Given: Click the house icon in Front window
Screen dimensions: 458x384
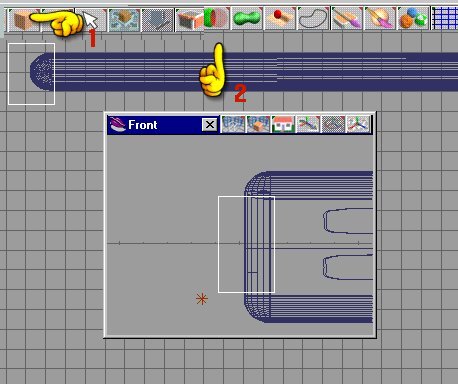Looking at the screenshot, I should click(x=283, y=125).
